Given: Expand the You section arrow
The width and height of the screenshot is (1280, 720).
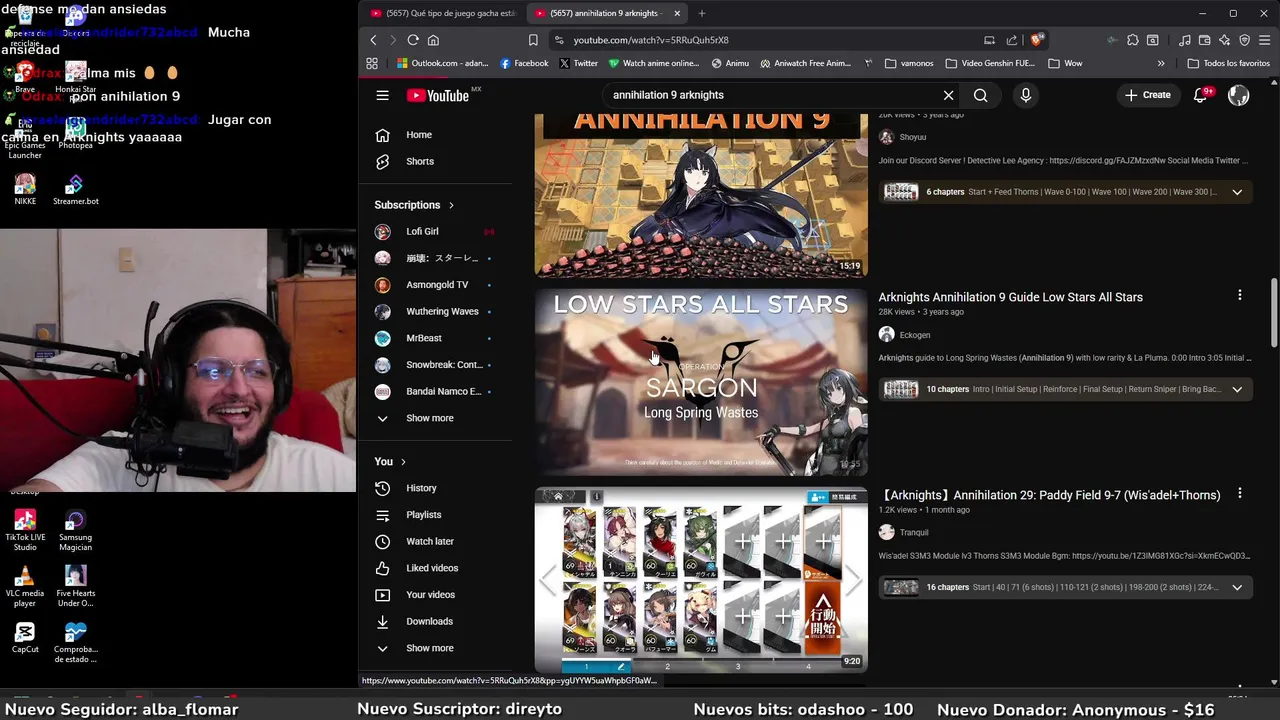Looking at the screenshot, I should pos(403,462).
